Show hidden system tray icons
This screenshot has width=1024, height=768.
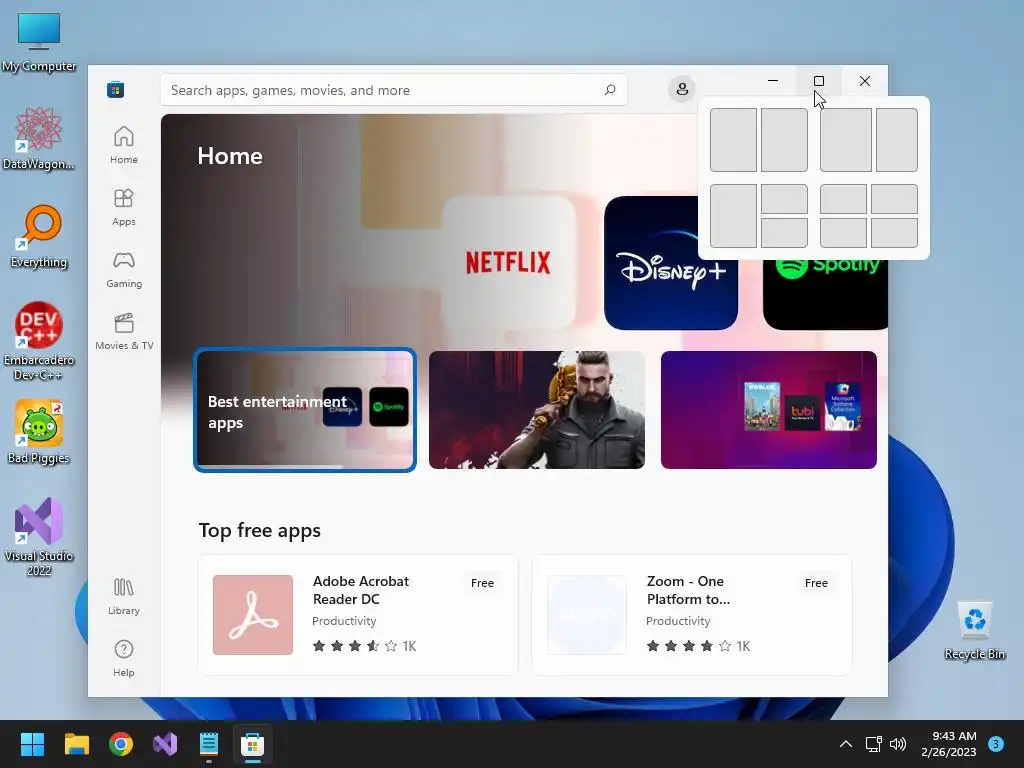(846, 744)
